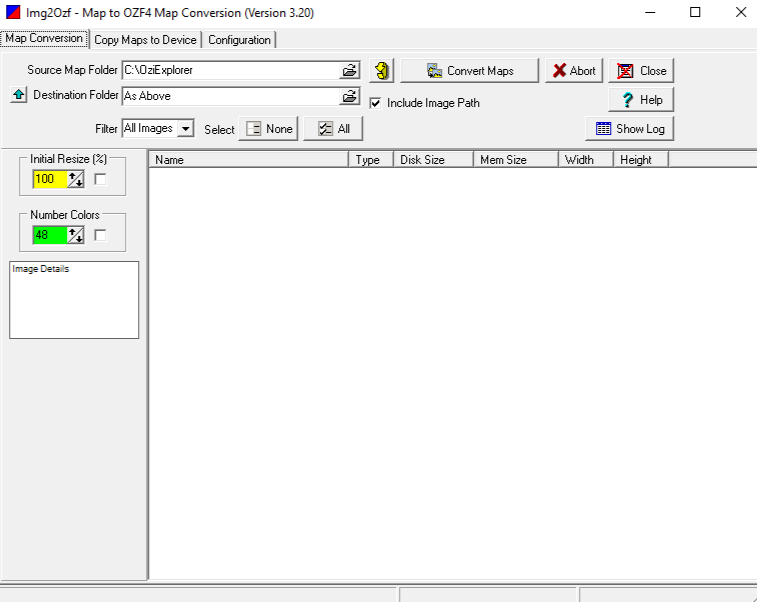
Task: Browse for Source Map Folder with folder icon
Action: click(350, 71)
